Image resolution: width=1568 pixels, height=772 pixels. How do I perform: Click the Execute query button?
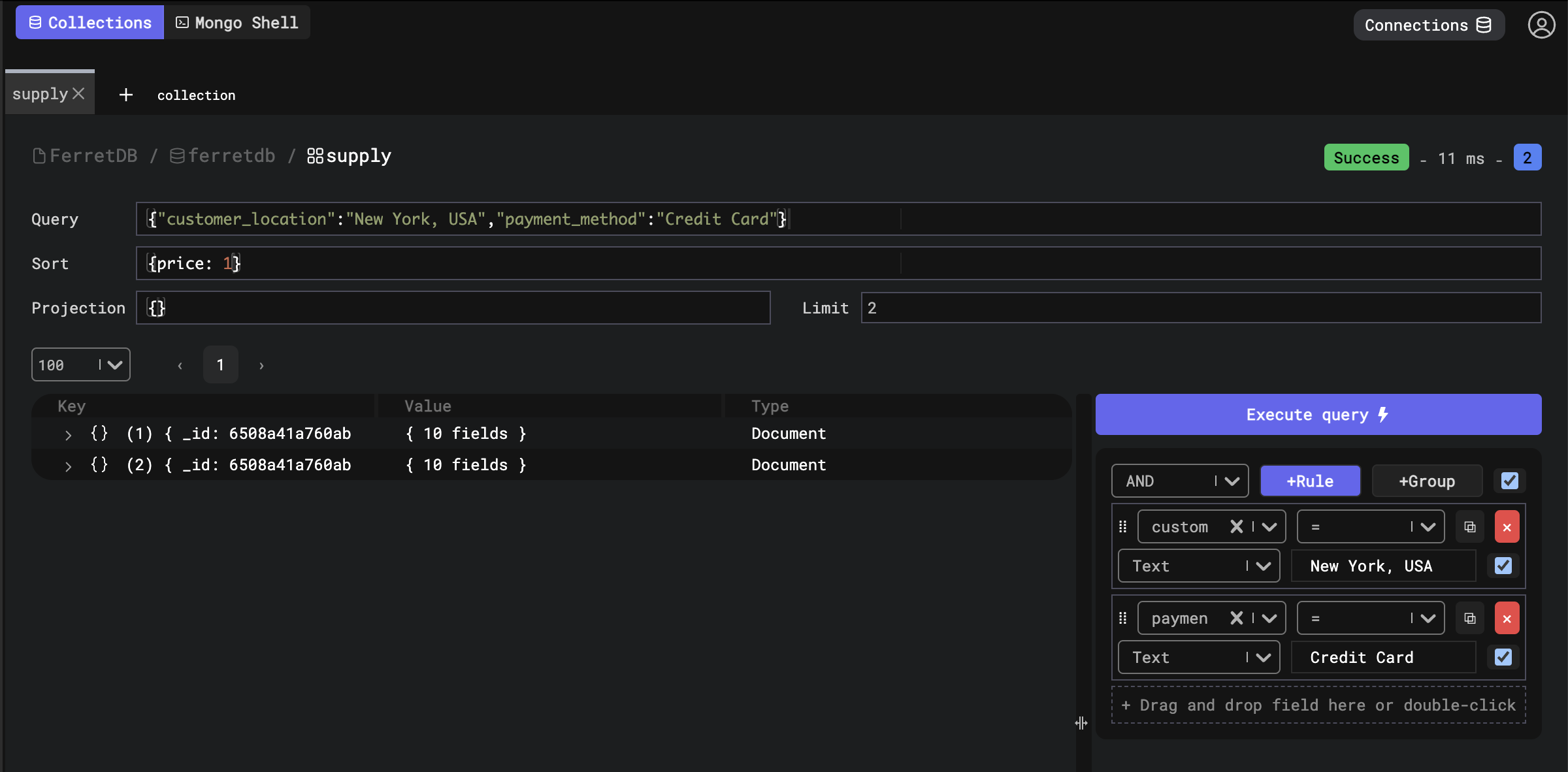(1318, 415)
